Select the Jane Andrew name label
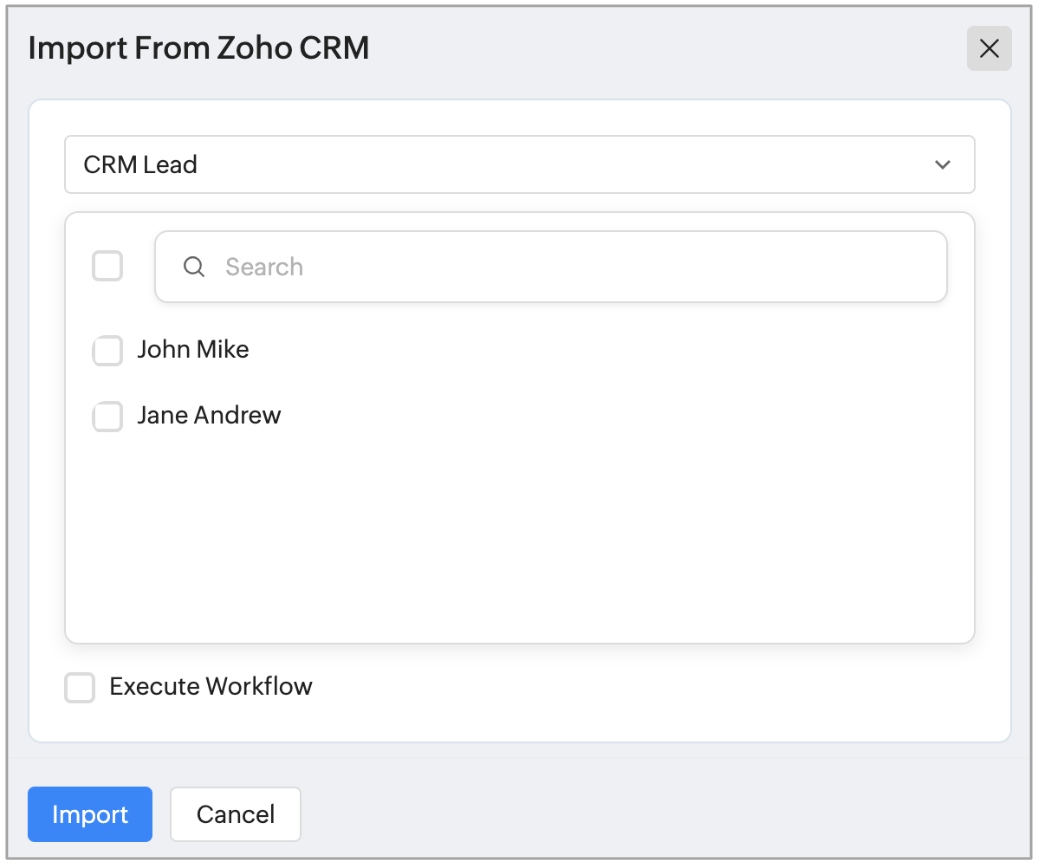 click(209, 416)
